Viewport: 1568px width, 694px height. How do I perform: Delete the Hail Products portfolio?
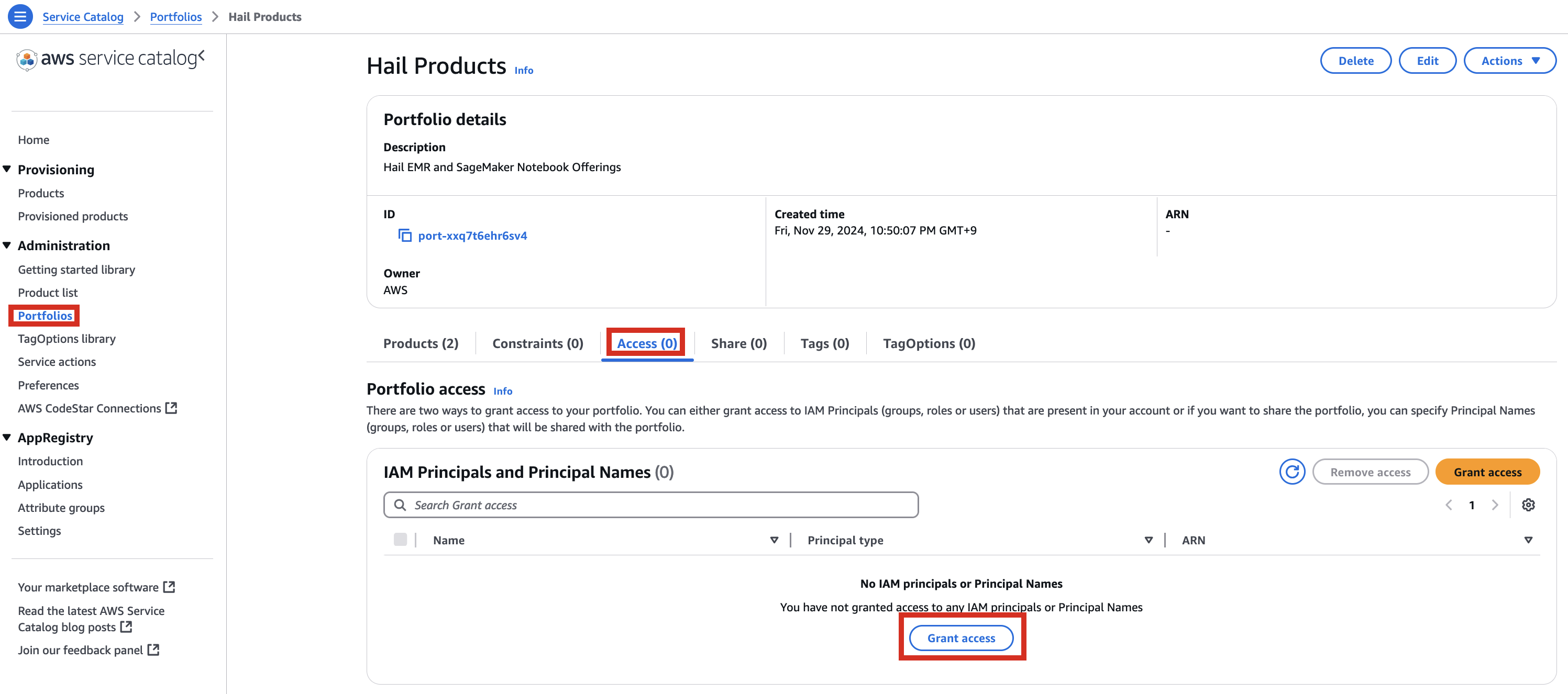coord(1355,61)
